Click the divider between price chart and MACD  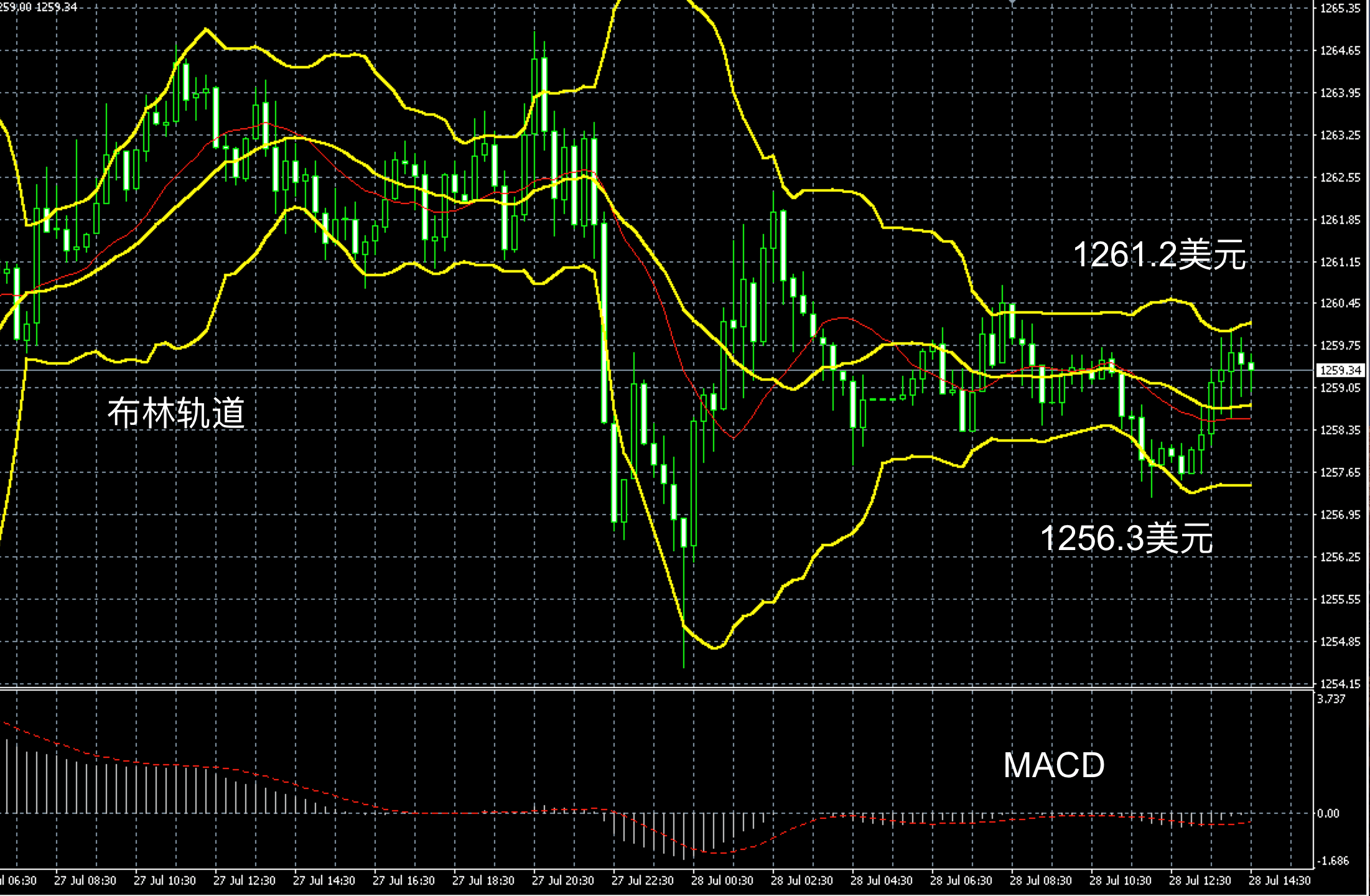(622, 689)
